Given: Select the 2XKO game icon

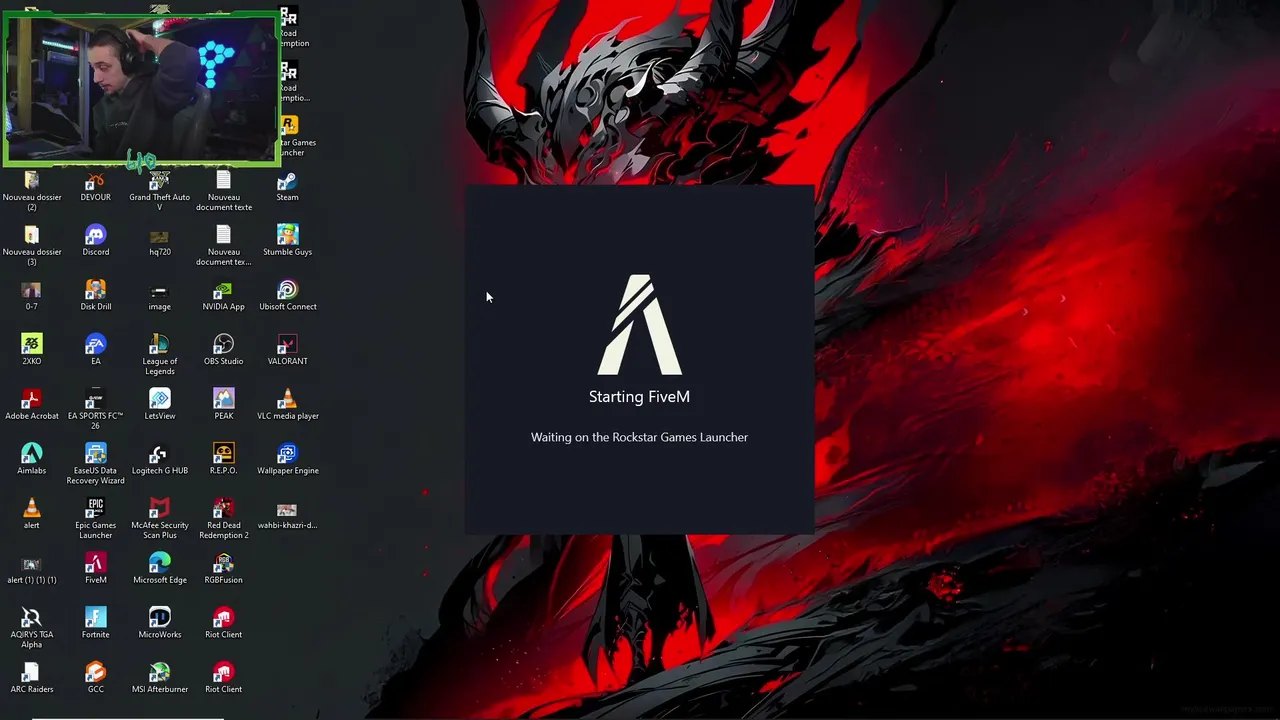Looking at the screenshot, I should 31,351.
